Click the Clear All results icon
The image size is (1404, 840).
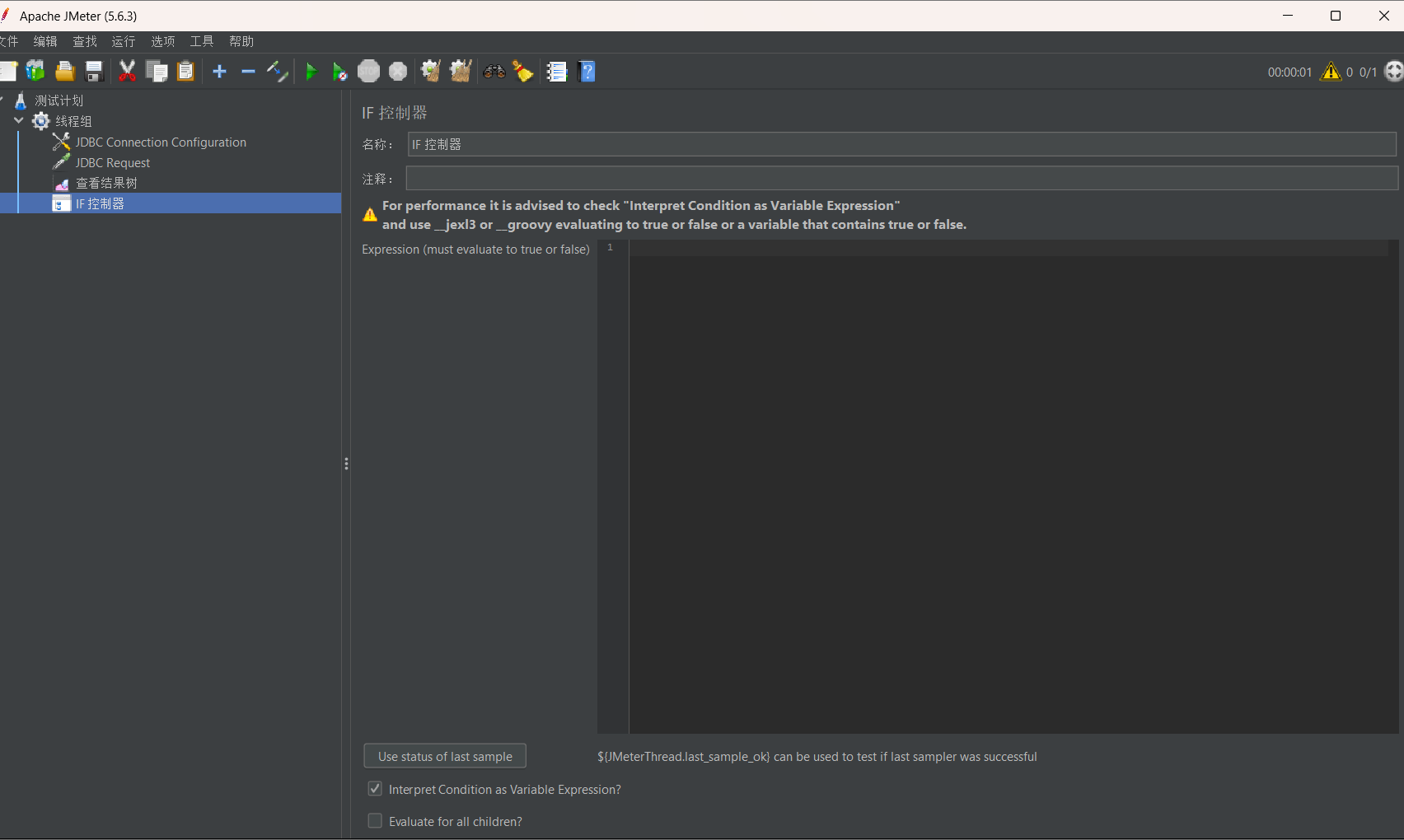click(x=461, y=72)
